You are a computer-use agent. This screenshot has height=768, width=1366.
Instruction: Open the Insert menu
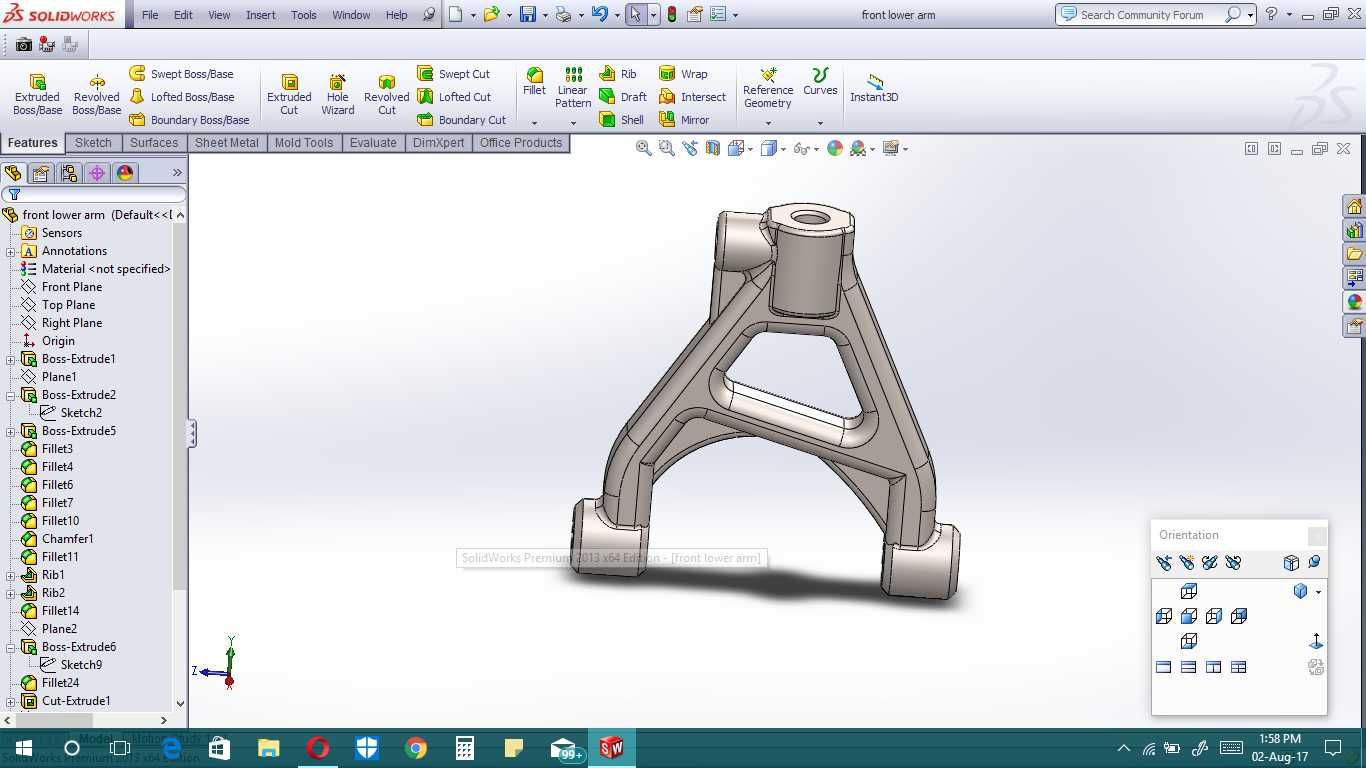coord(261,15)
